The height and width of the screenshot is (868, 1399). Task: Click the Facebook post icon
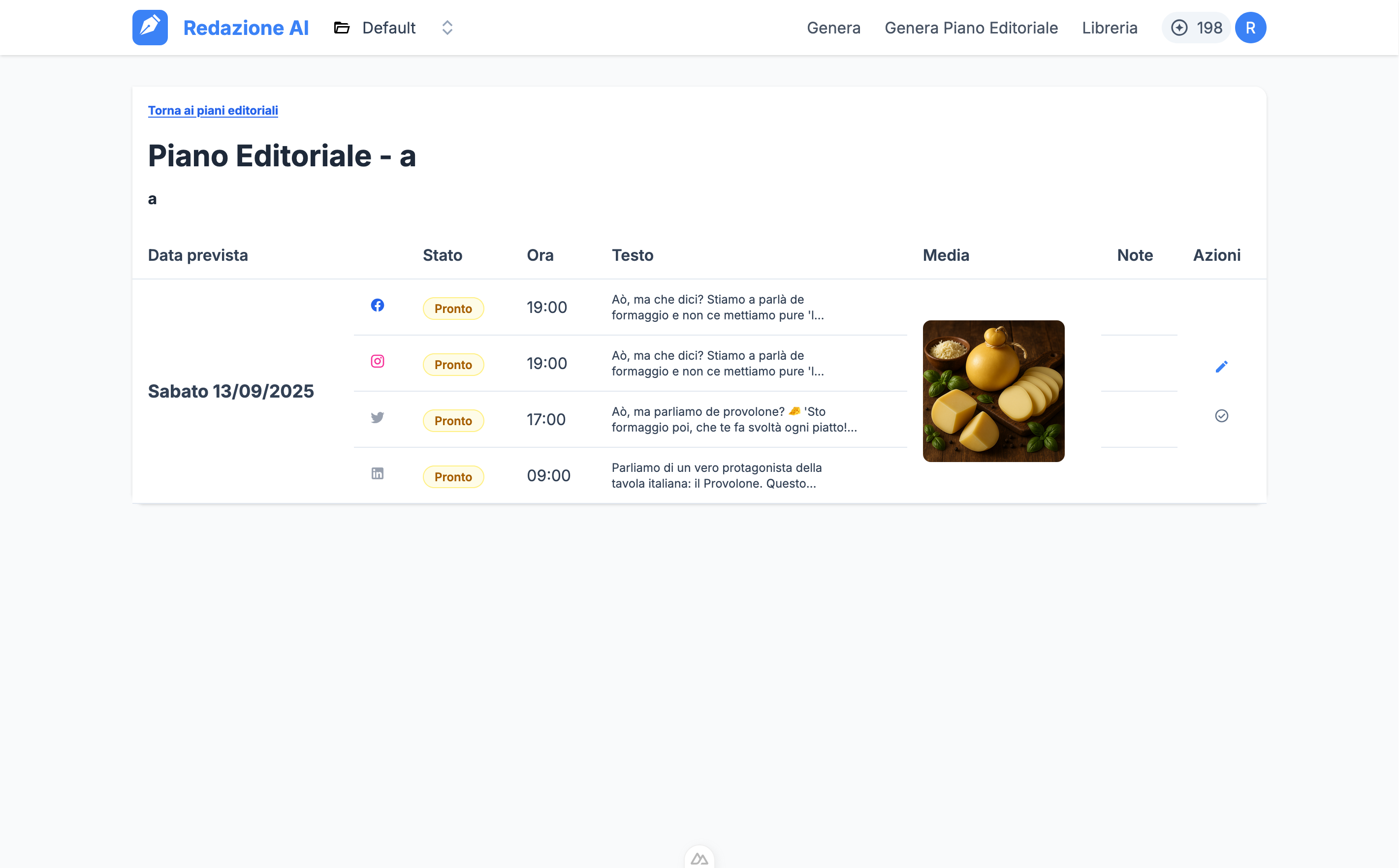coord(377,306)
